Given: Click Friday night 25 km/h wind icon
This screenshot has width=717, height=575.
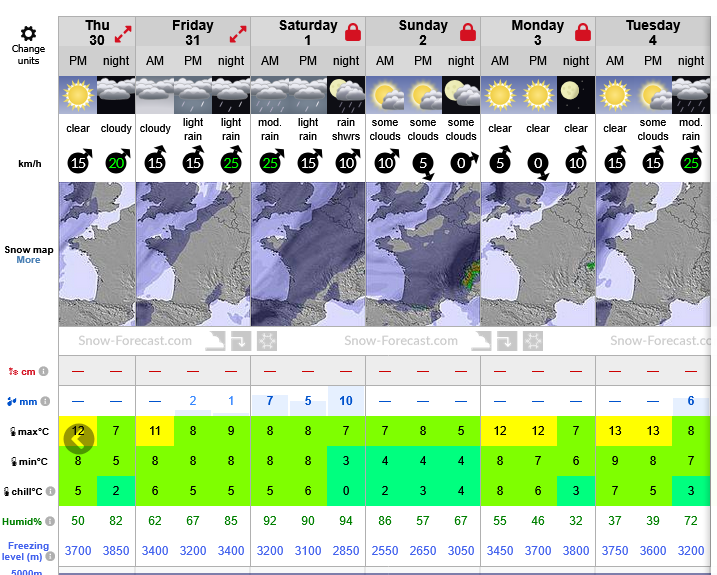Looking at the screenshot, I should coord(232,161).
